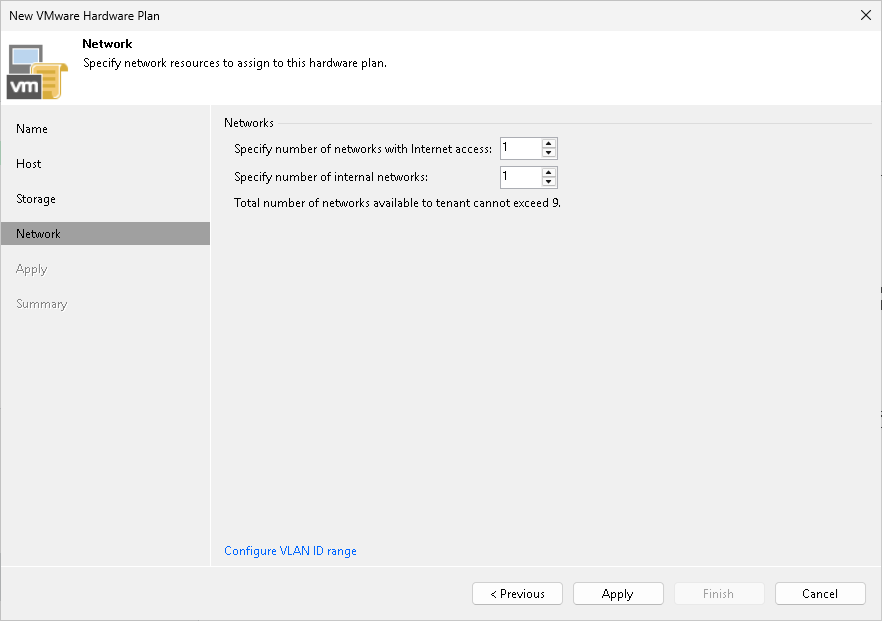Image resolution: width=882 pixels, height=621 pixels.
Task: Click the Apply button
Action: click(618, 593)
